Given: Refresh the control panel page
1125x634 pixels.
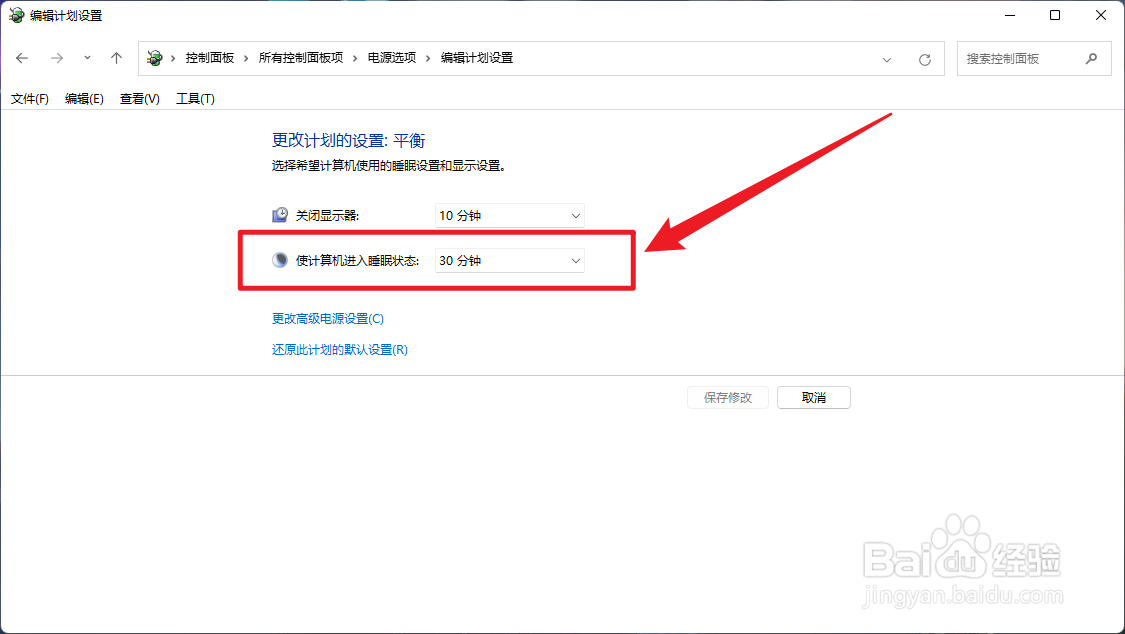Looking at the screenshot, I should pos(925,60).
